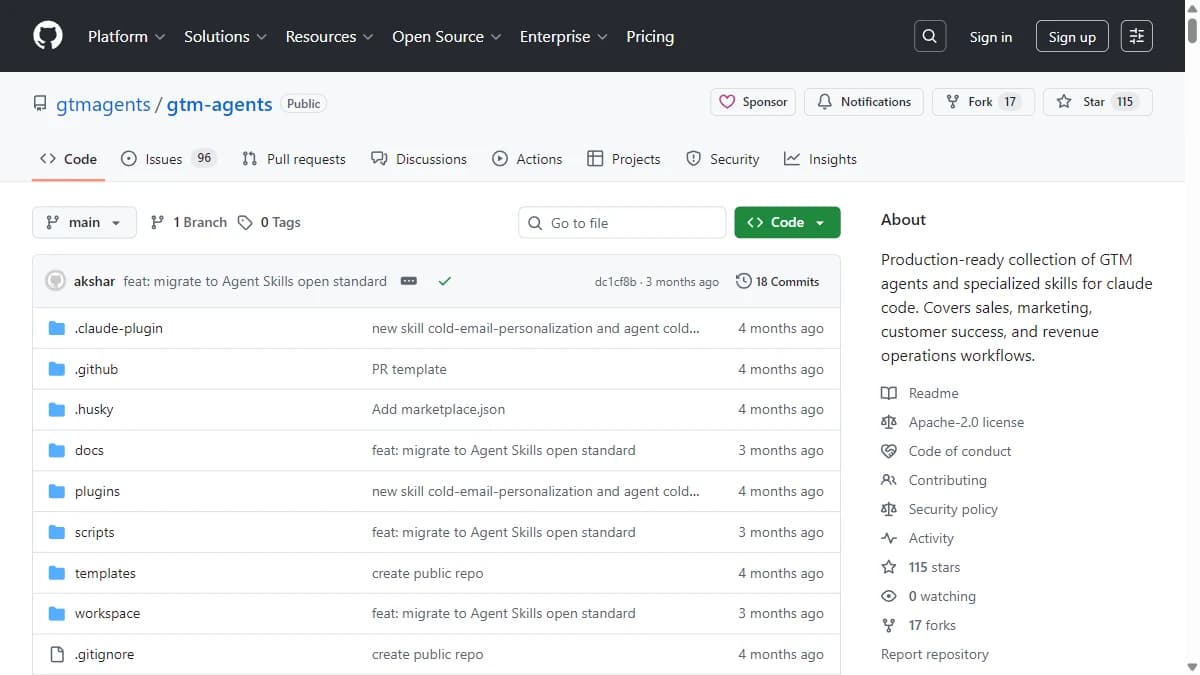Click the GitHub logo icon

click(48, 36)
